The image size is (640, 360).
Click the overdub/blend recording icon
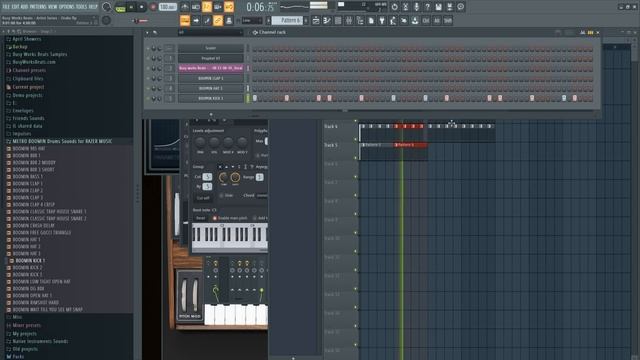pos(218,7)
